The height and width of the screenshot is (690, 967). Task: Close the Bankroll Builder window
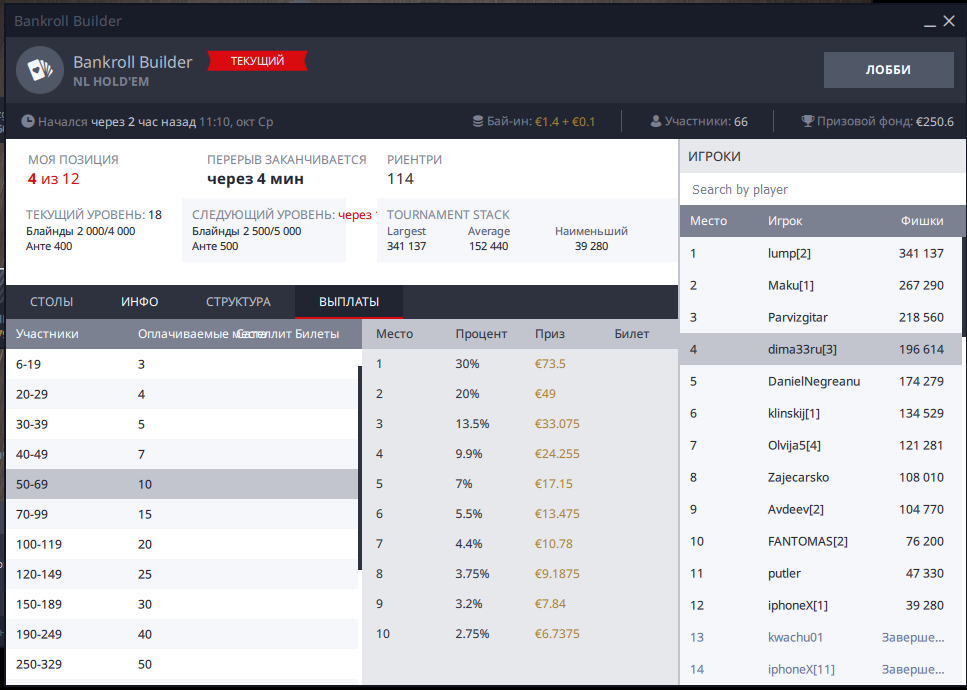pyautogui.click(x=949, y=21)
